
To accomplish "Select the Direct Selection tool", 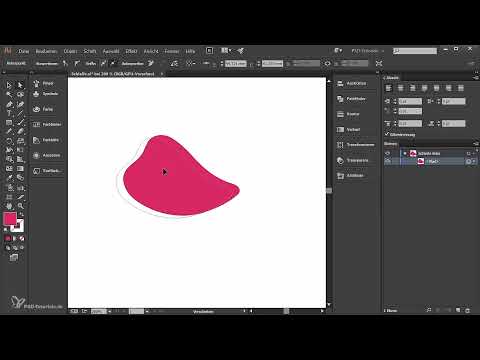I will tap(20, 85).
